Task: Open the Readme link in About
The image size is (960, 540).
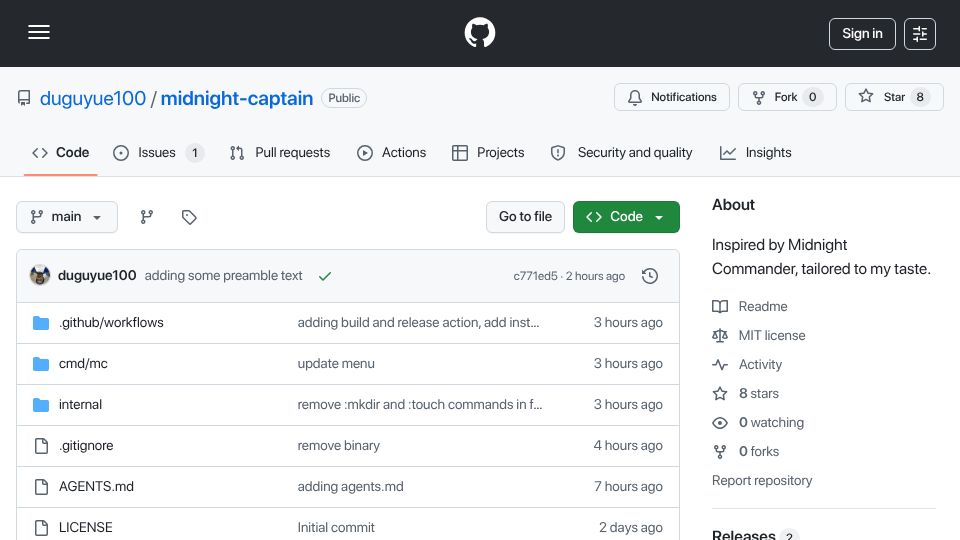Action: (x=750, y=306)
